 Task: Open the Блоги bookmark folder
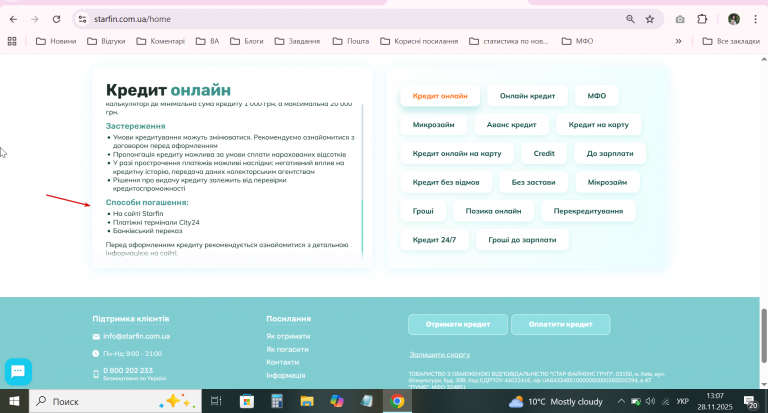(x=247, y=41)
